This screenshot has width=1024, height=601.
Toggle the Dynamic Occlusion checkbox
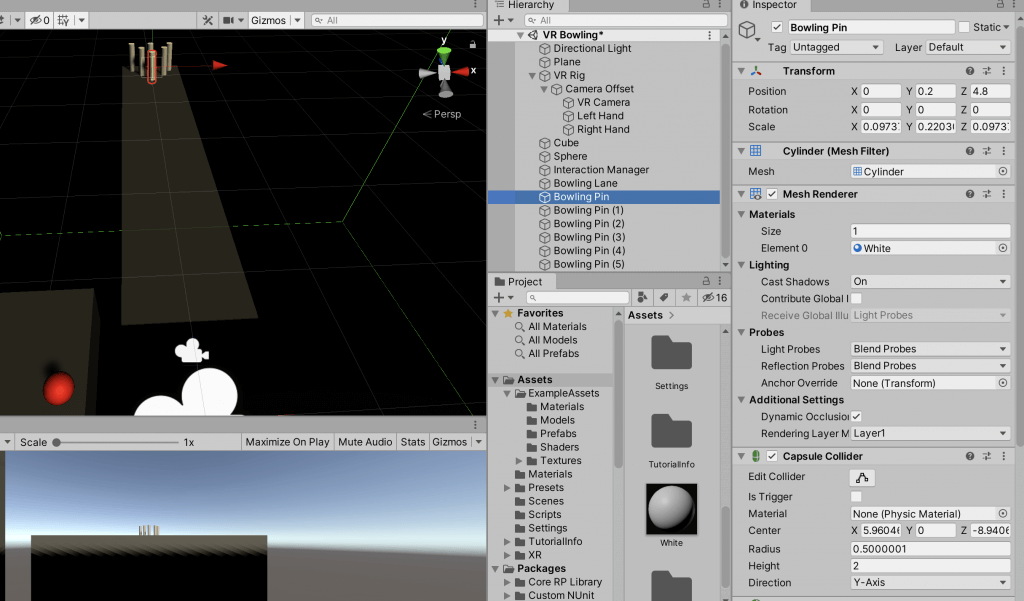(856, 416)
